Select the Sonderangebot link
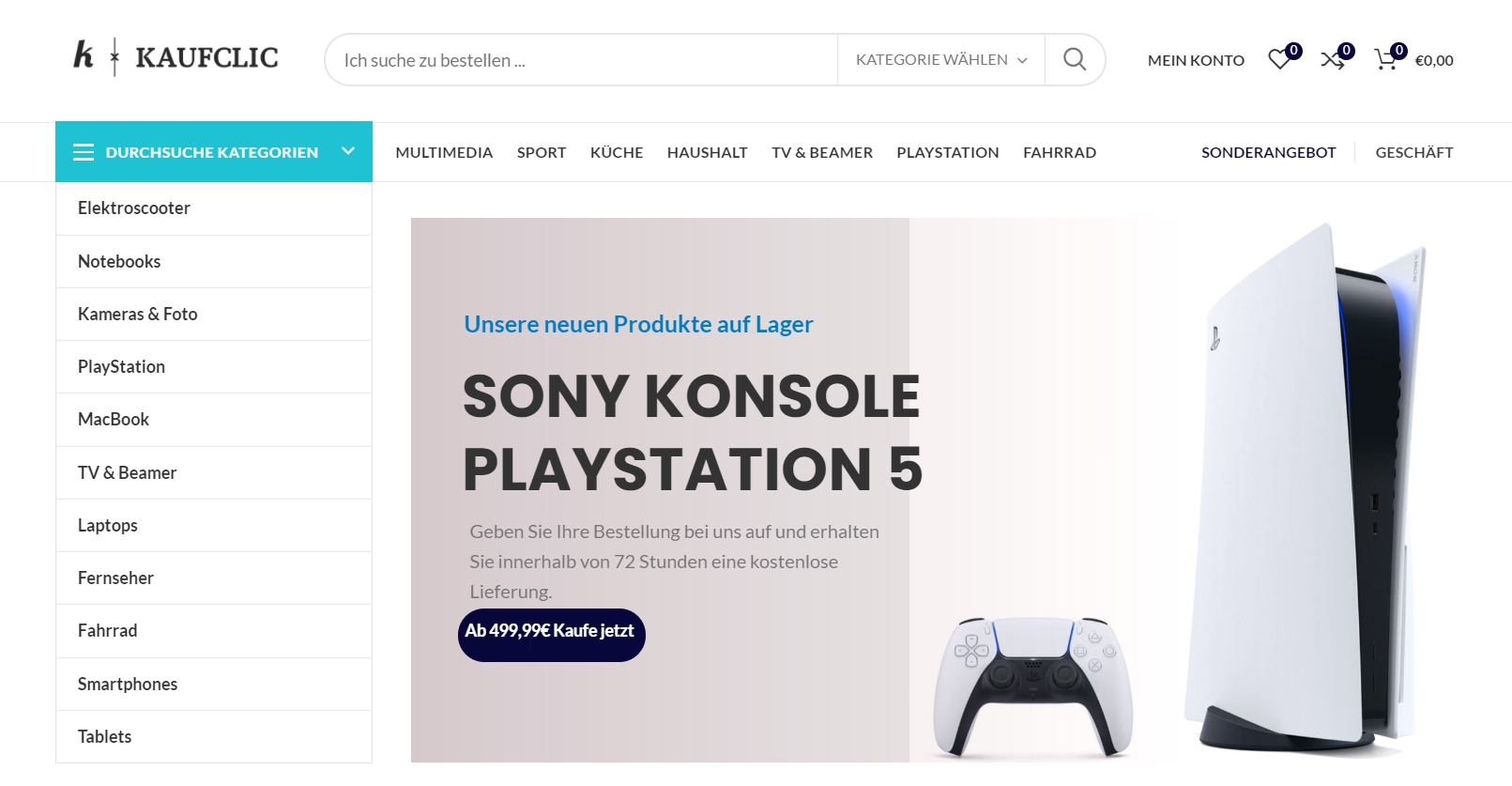1512x786 pixels. pyautogui.click(x=1268, y=152)
